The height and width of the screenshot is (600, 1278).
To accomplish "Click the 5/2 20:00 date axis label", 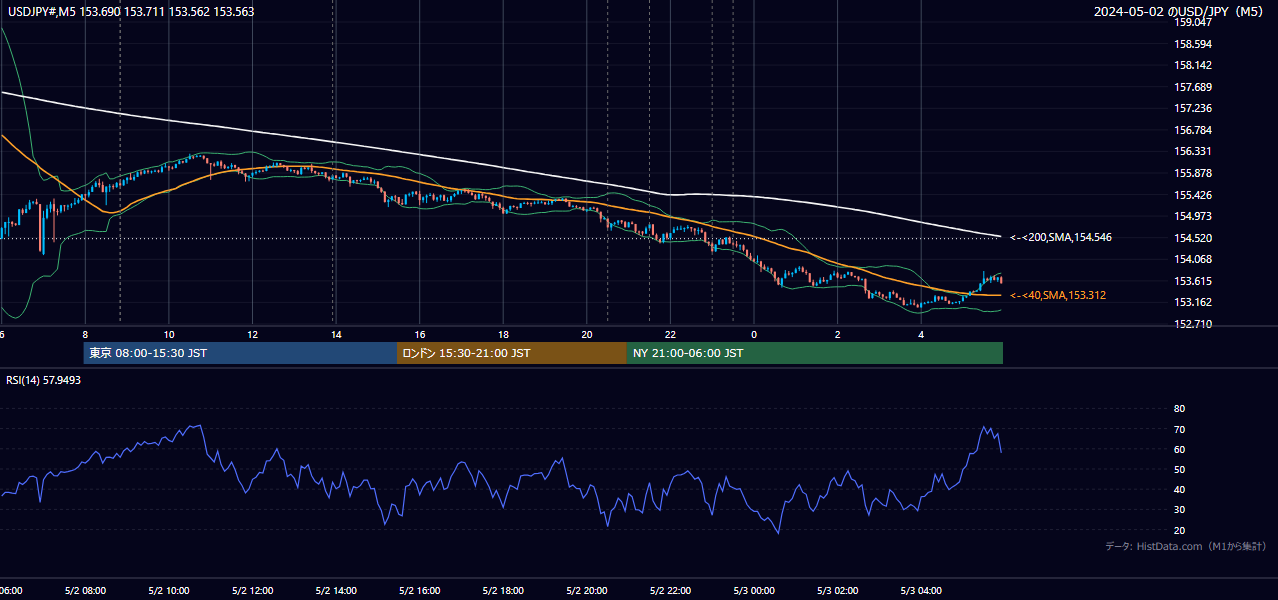I will coord(587,591).
